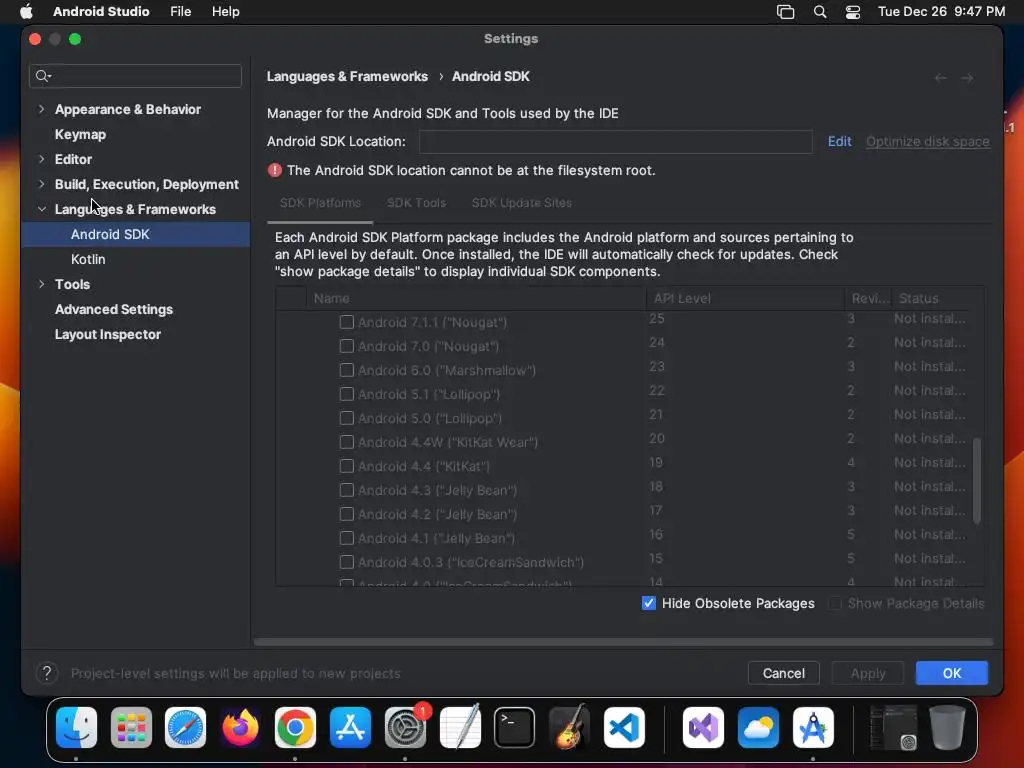
Task: Check Android 4.3 Jelly Bean checkbox
Action: click(347, 490)
